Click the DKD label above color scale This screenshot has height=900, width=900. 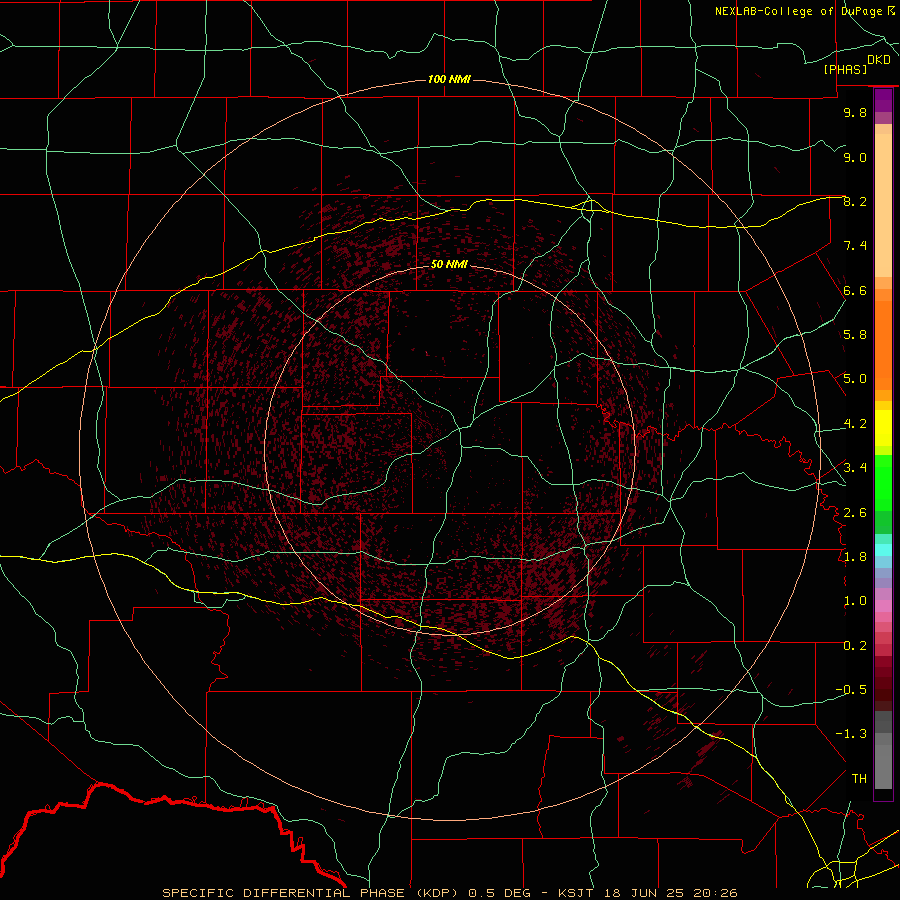tap(878, 59)
